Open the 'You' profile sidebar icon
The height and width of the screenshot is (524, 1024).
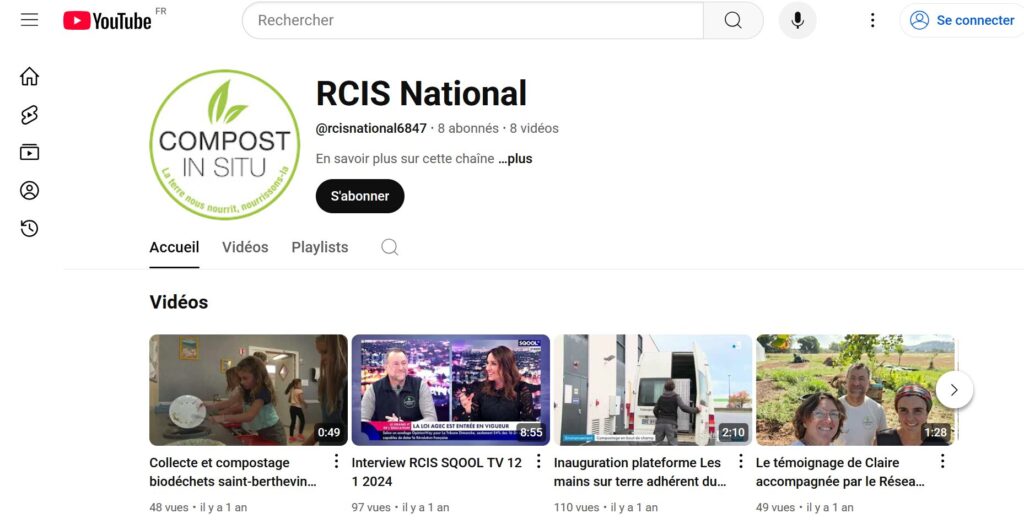pos(29,191)
